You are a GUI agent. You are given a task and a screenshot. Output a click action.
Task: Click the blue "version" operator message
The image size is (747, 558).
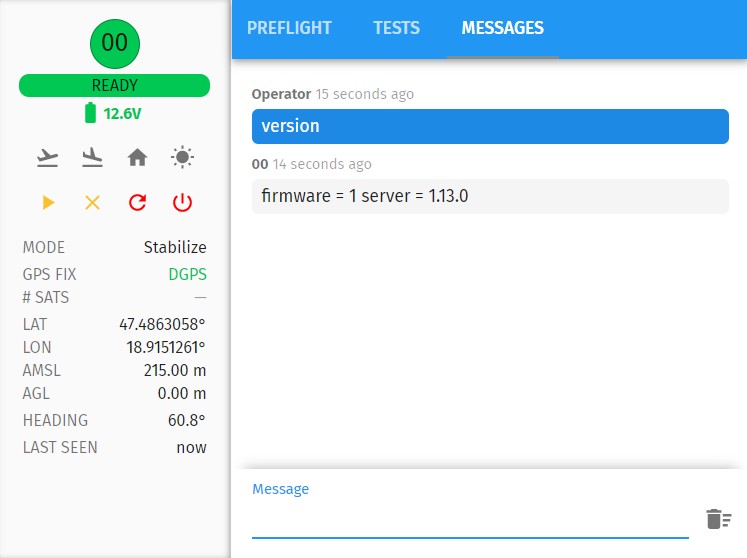(490, 126)
